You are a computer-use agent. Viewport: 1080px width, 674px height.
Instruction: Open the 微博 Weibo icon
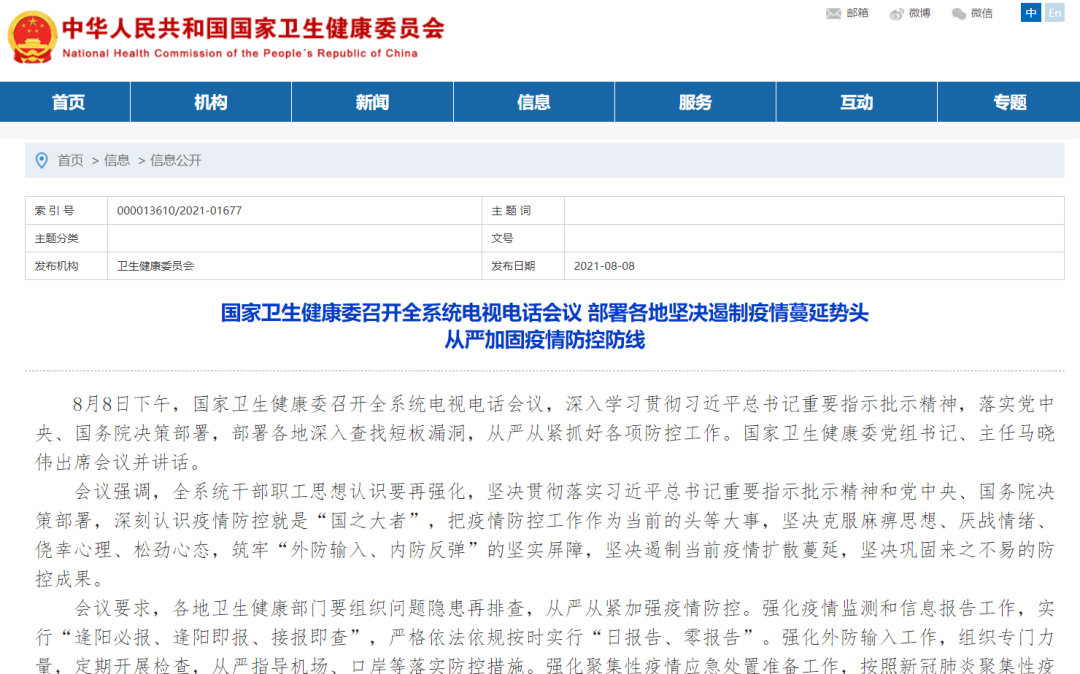point(896,14)
